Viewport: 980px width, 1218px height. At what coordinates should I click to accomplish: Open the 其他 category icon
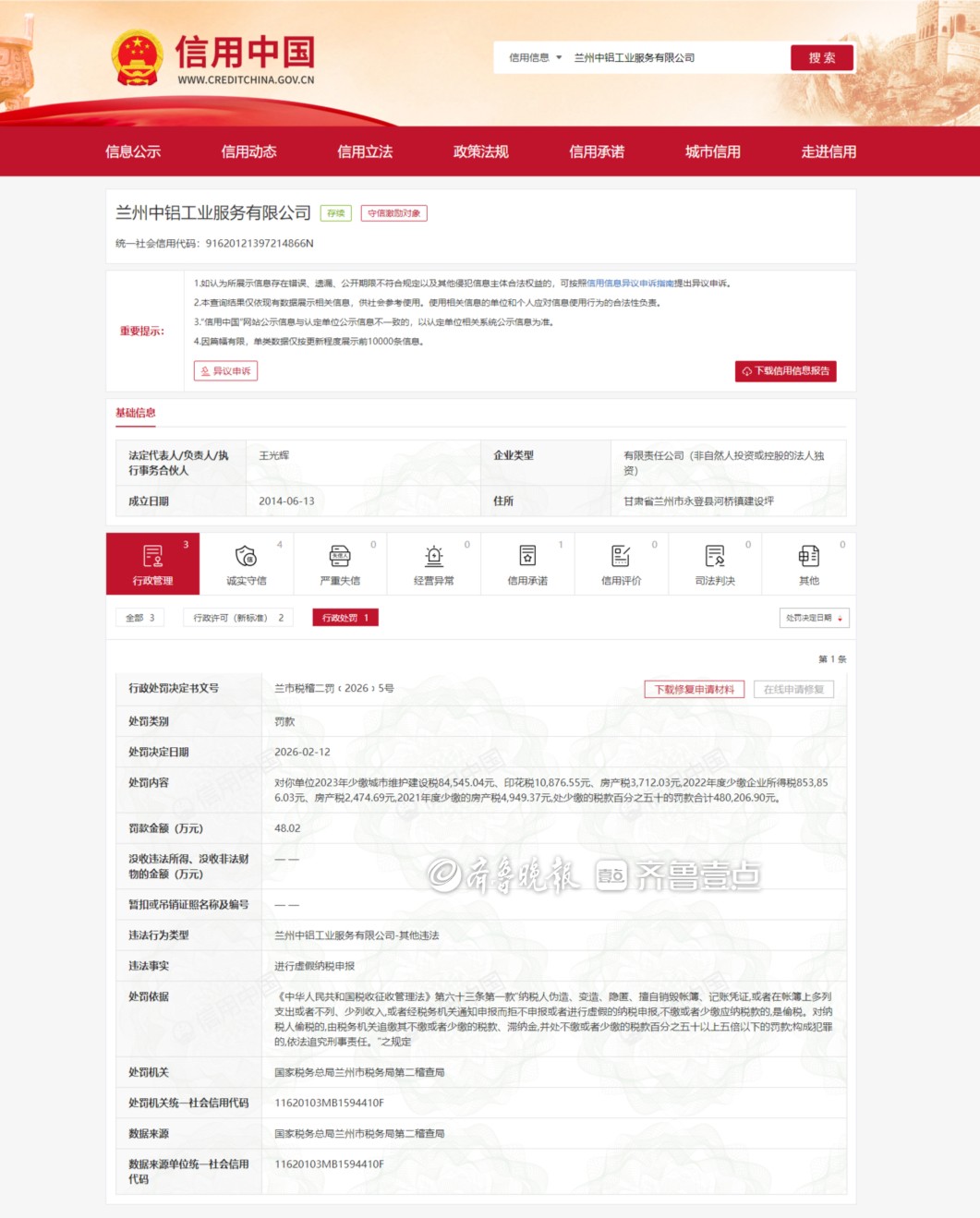[x=808, y=556]
